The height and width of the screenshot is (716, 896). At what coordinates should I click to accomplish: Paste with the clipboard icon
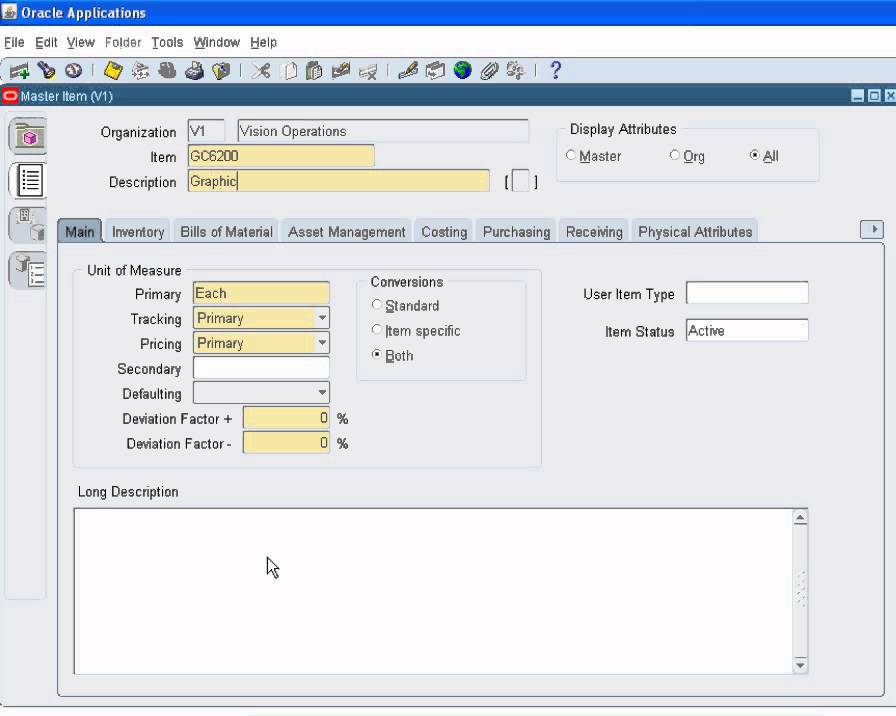[314, 71]
